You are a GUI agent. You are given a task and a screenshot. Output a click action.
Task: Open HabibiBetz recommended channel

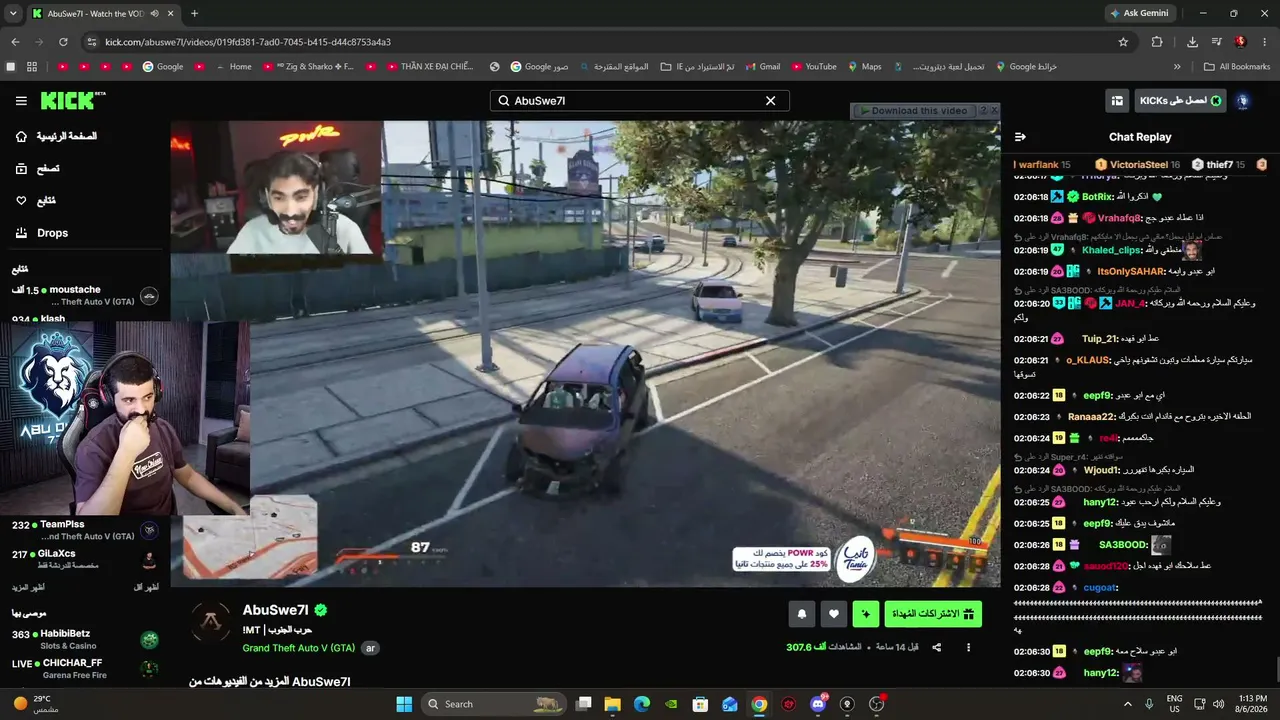[85, 639]
